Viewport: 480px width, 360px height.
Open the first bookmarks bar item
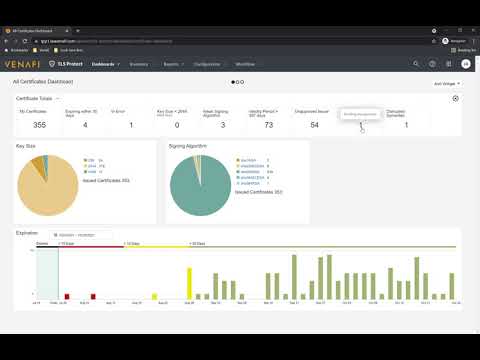pos(16,50)
